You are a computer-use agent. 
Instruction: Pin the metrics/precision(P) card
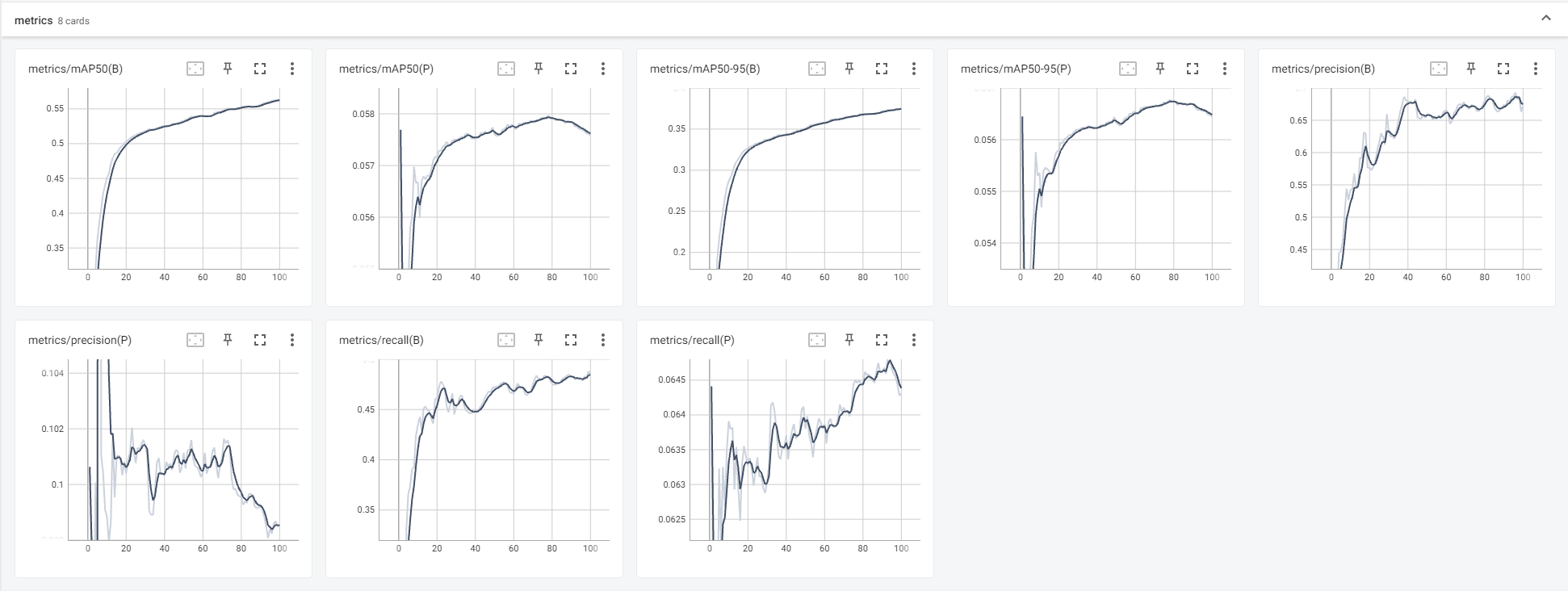[x=227, y=340]
